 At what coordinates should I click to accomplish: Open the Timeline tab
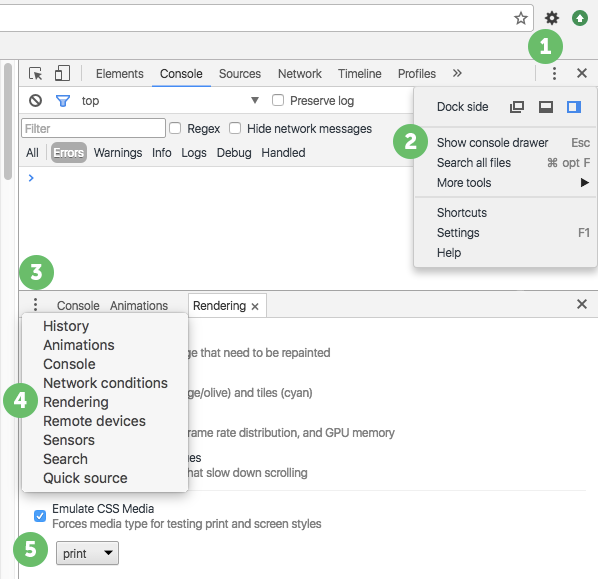tap(360, 74)
